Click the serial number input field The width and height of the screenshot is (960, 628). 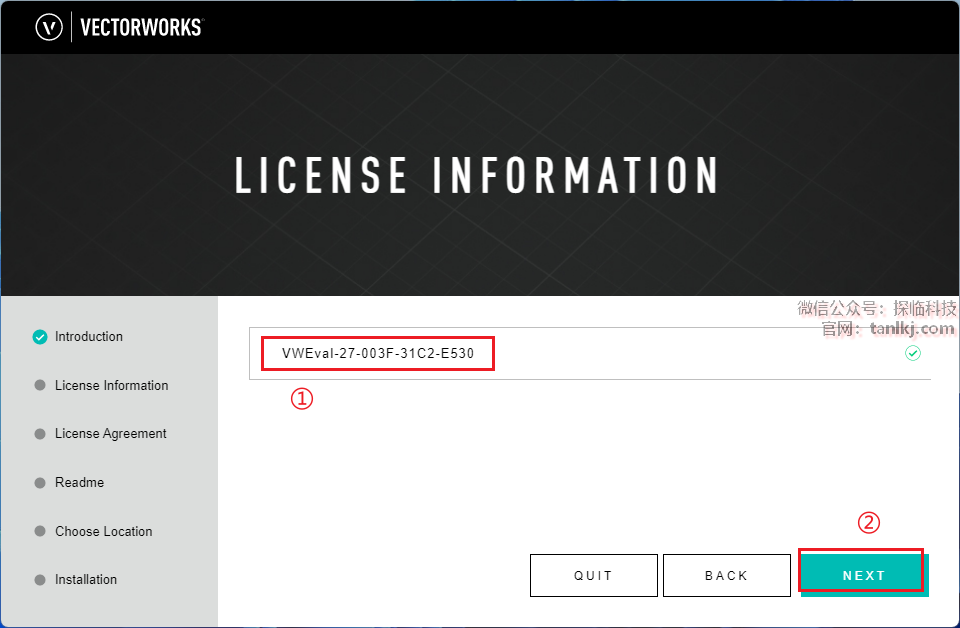[x=590, y=353]
